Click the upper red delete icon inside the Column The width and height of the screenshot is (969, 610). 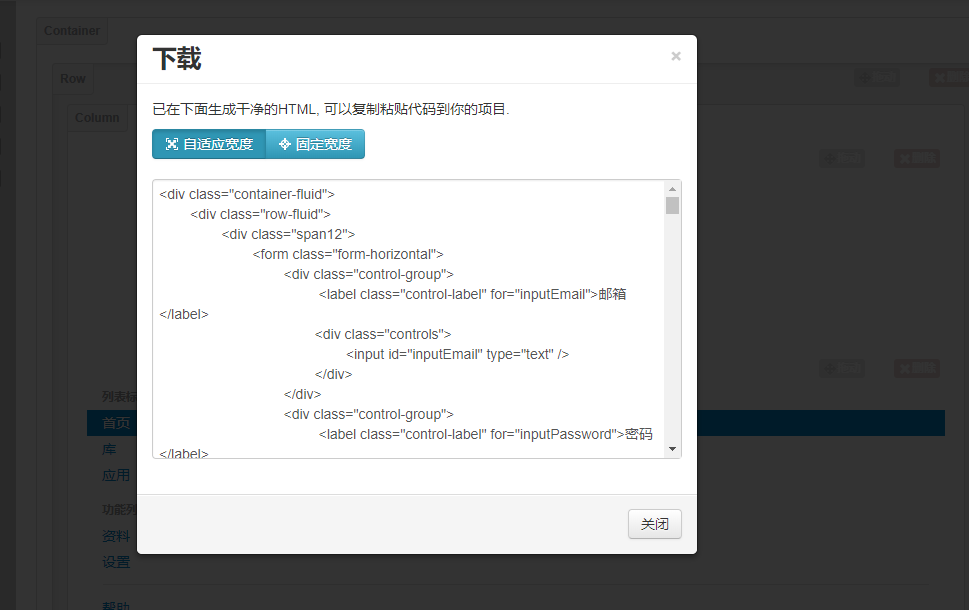coord(916,157)
